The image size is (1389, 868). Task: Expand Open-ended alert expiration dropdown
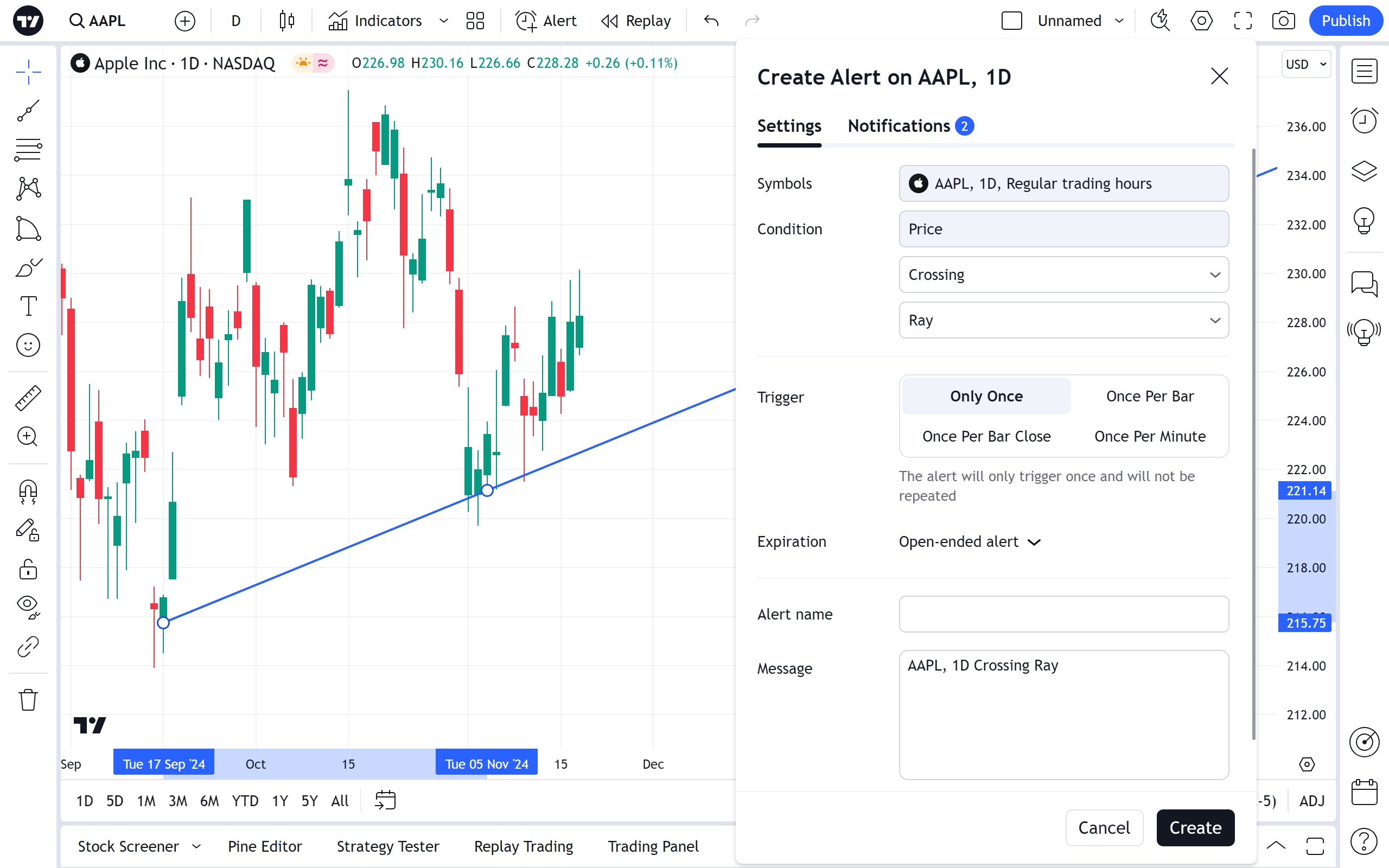970,542
